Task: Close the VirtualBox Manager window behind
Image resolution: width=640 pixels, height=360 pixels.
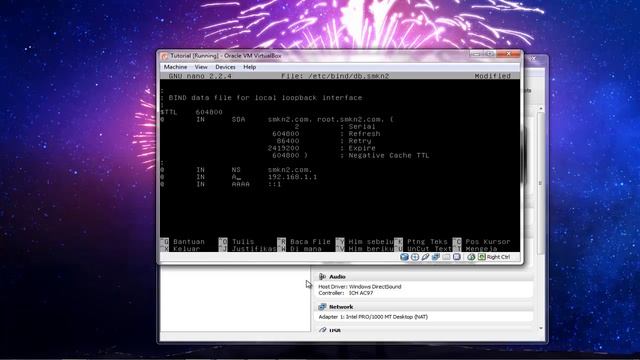Action: [x=533, y=59]
